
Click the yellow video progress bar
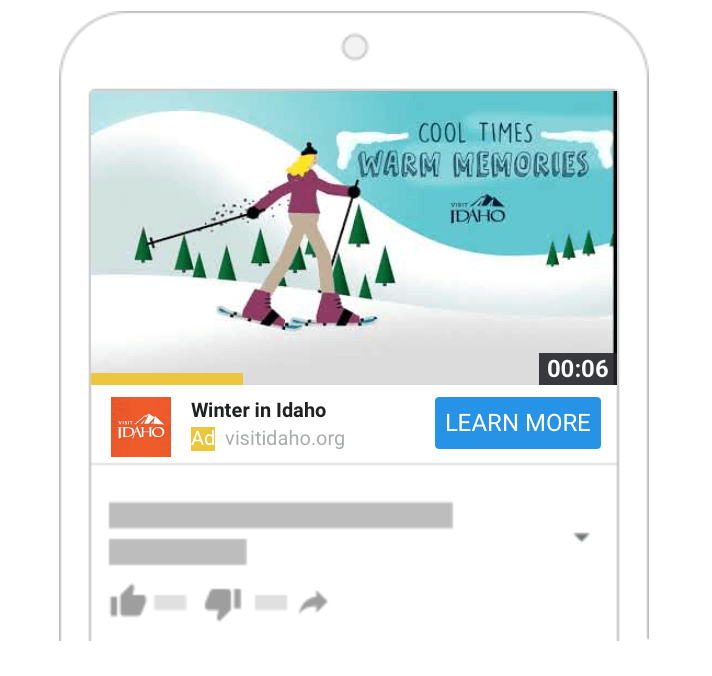point(167,379)
